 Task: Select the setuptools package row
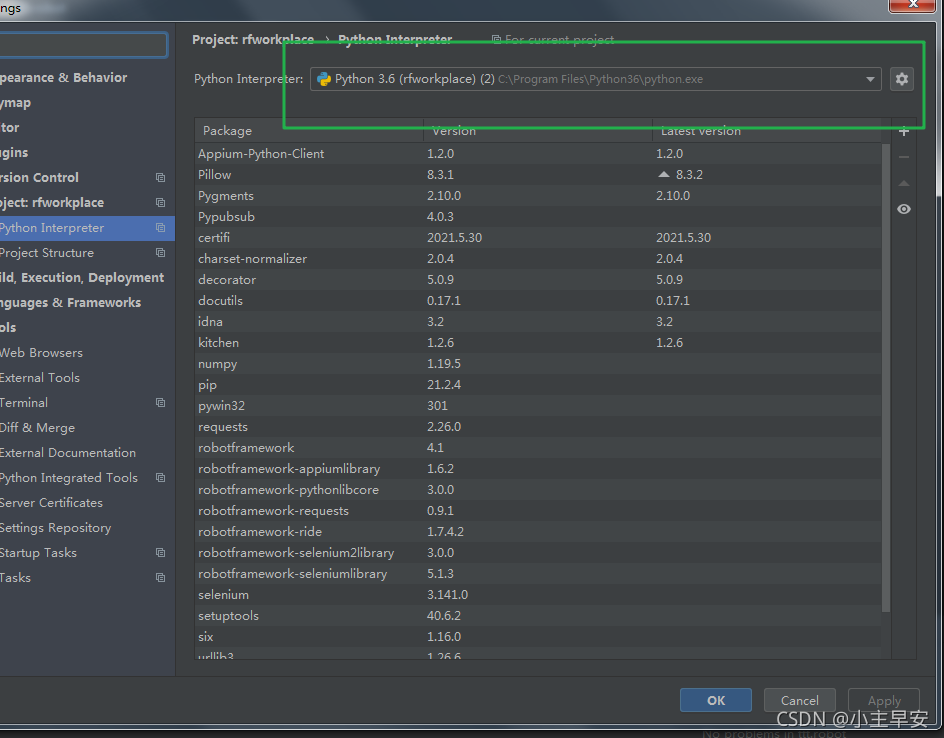(538, 616)
